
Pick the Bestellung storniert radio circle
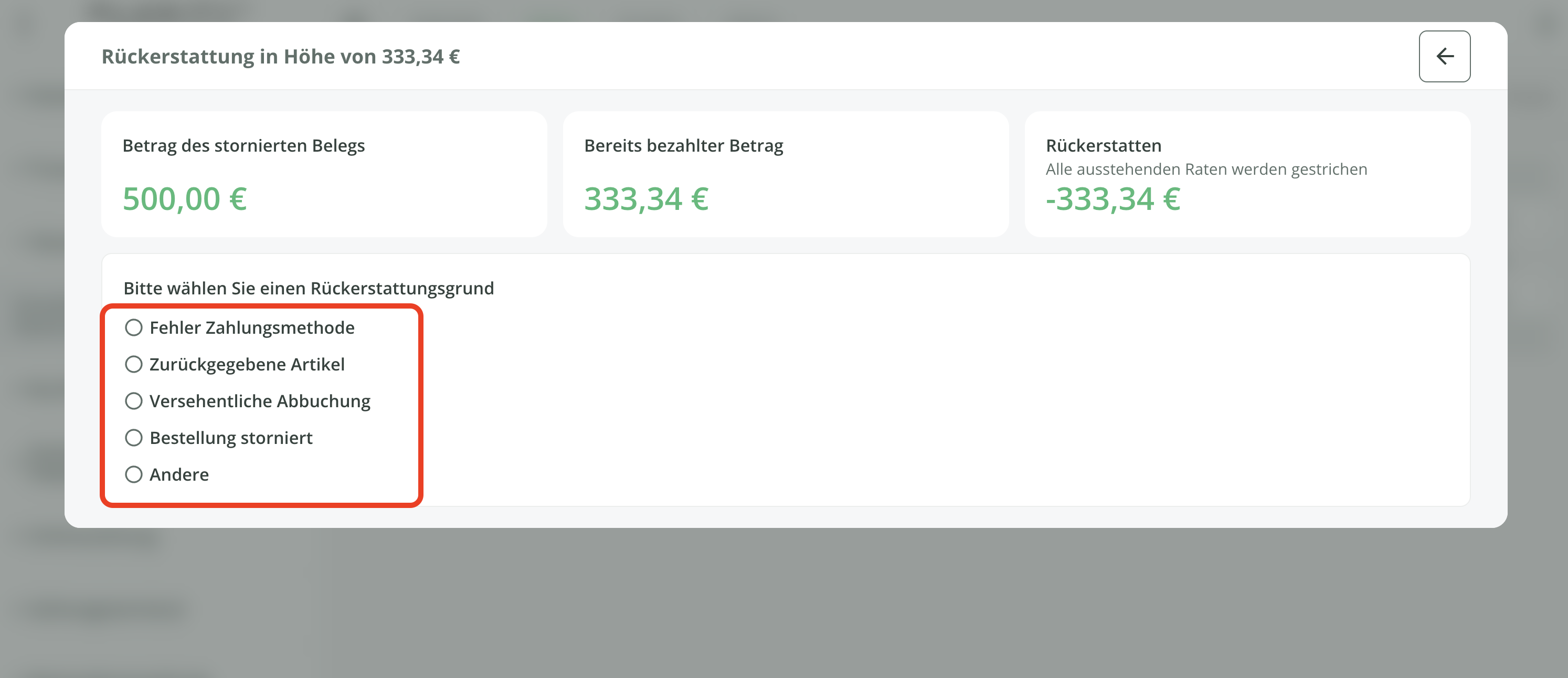[x=133, y=438]
